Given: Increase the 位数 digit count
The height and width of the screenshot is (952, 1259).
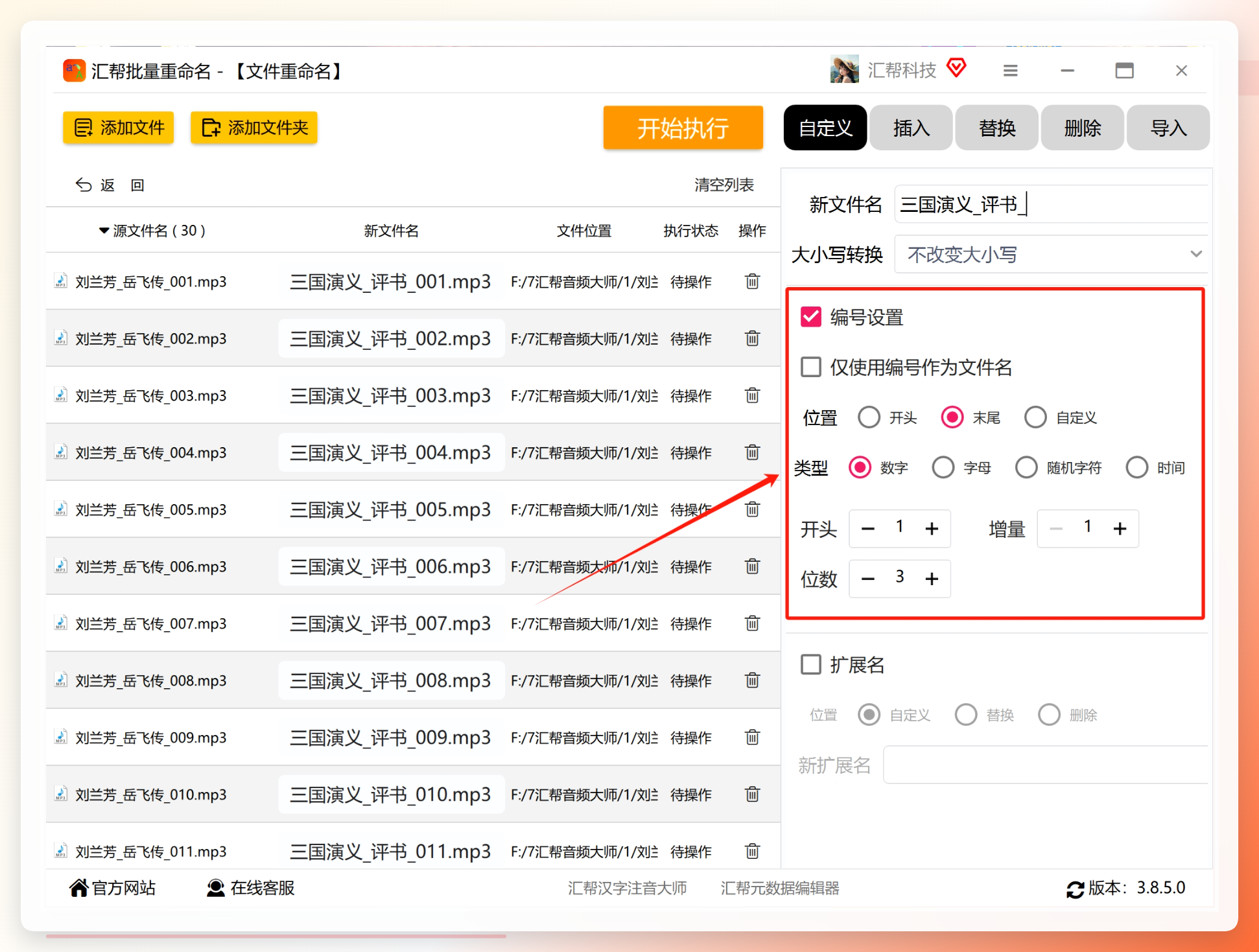Looking at the screenshot, I should tap(932, 579).
